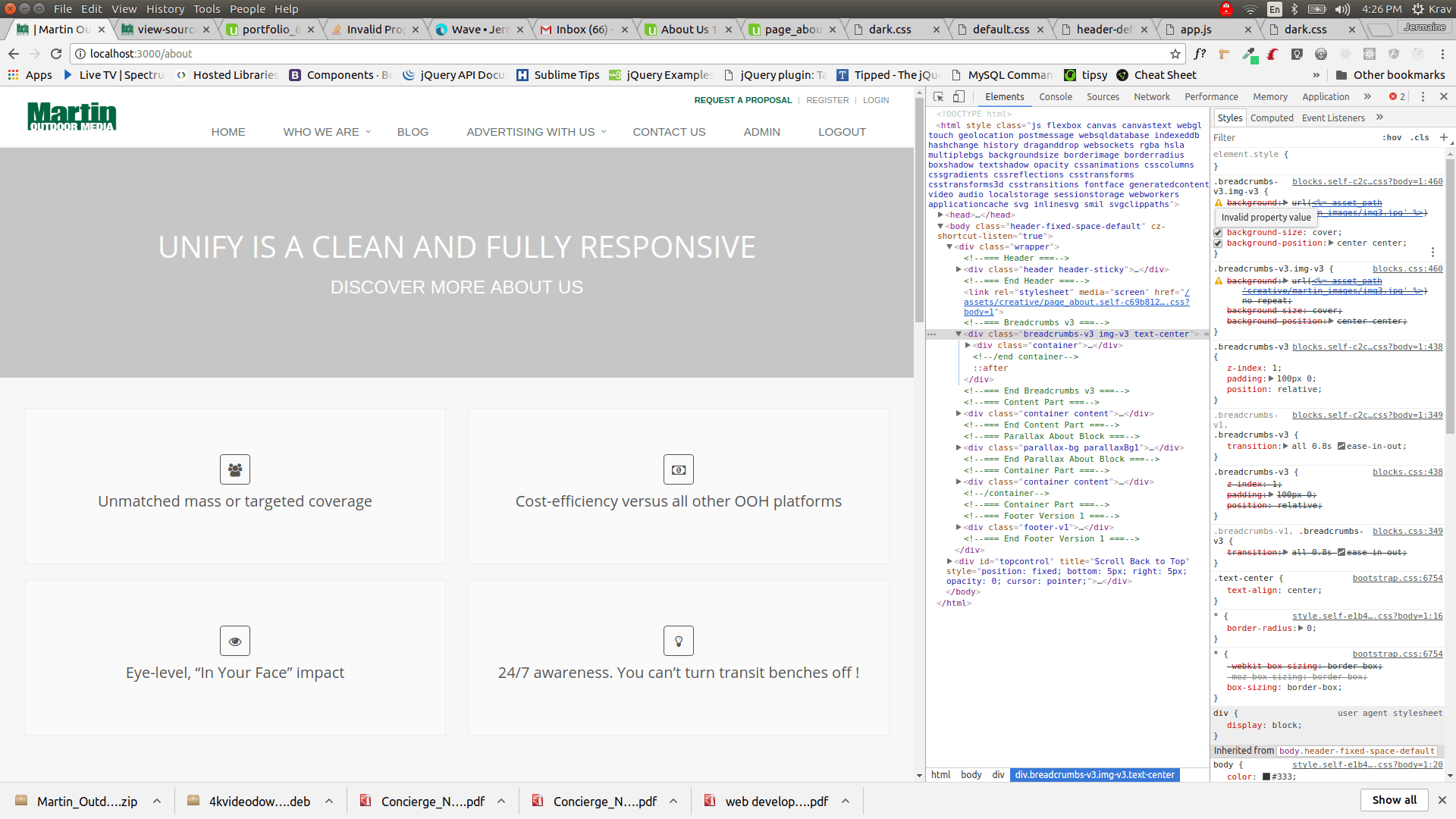The image size is (1456, 819).
Task: Click the eye icon above Eye-level impact
Action: point(235,641)
